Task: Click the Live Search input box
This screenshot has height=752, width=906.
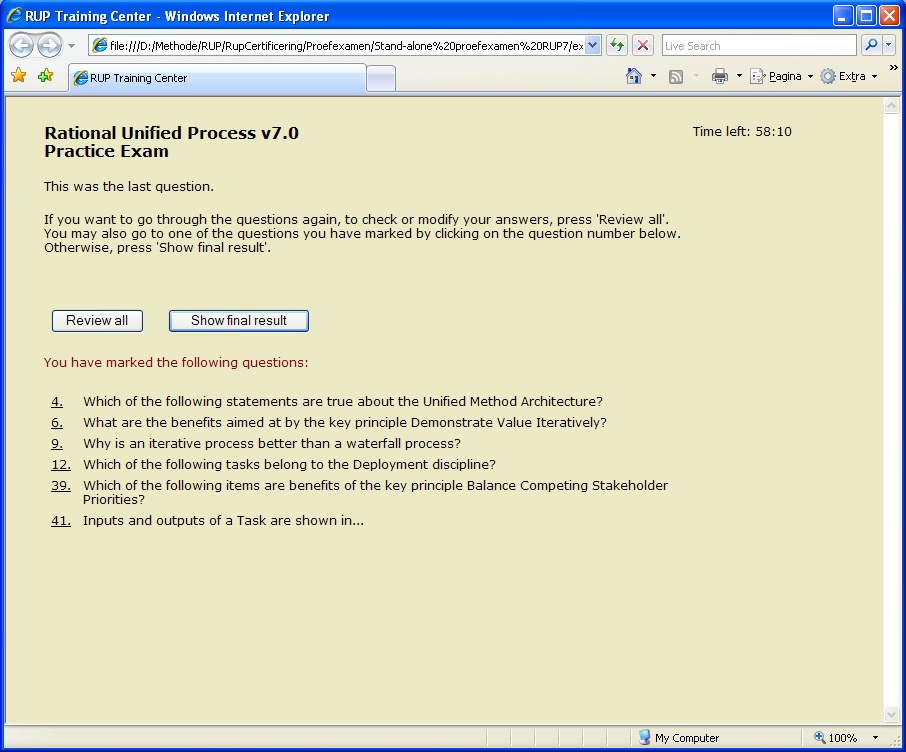Action: click(x=759, y=46)
